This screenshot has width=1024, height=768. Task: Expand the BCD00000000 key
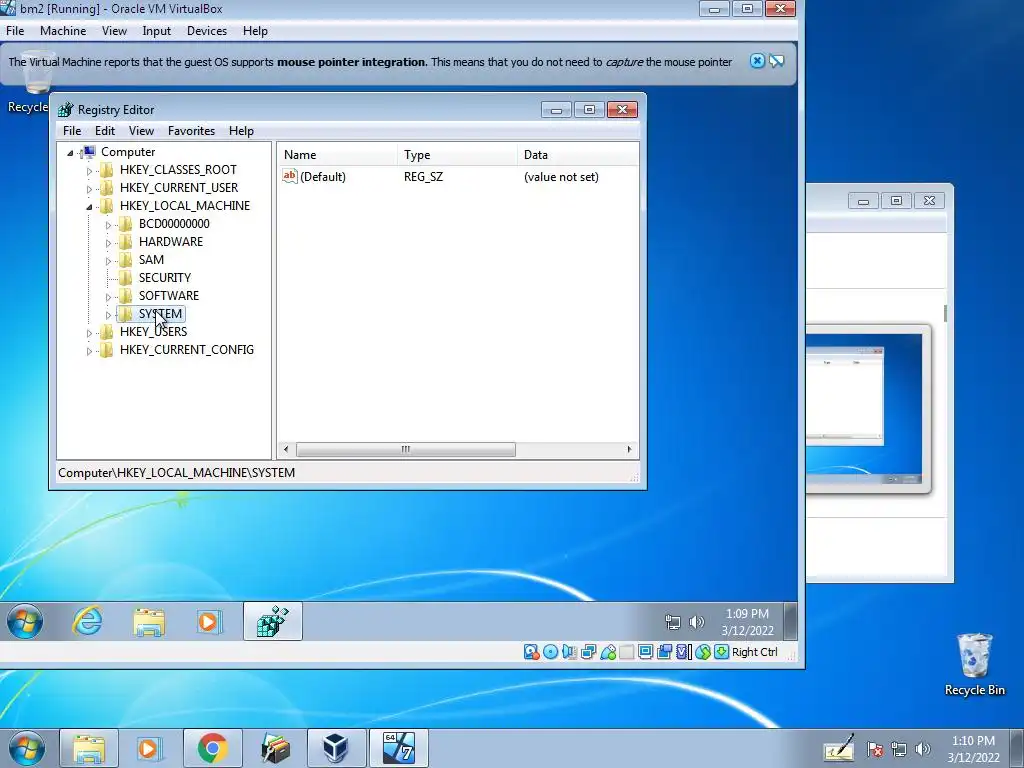point(108,225)
